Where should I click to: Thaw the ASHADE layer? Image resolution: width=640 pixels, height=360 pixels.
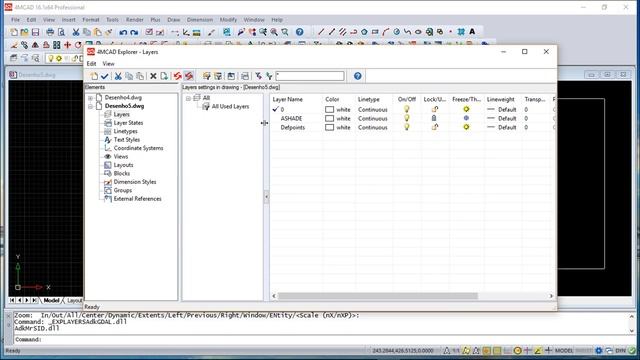tap(466, 118)
